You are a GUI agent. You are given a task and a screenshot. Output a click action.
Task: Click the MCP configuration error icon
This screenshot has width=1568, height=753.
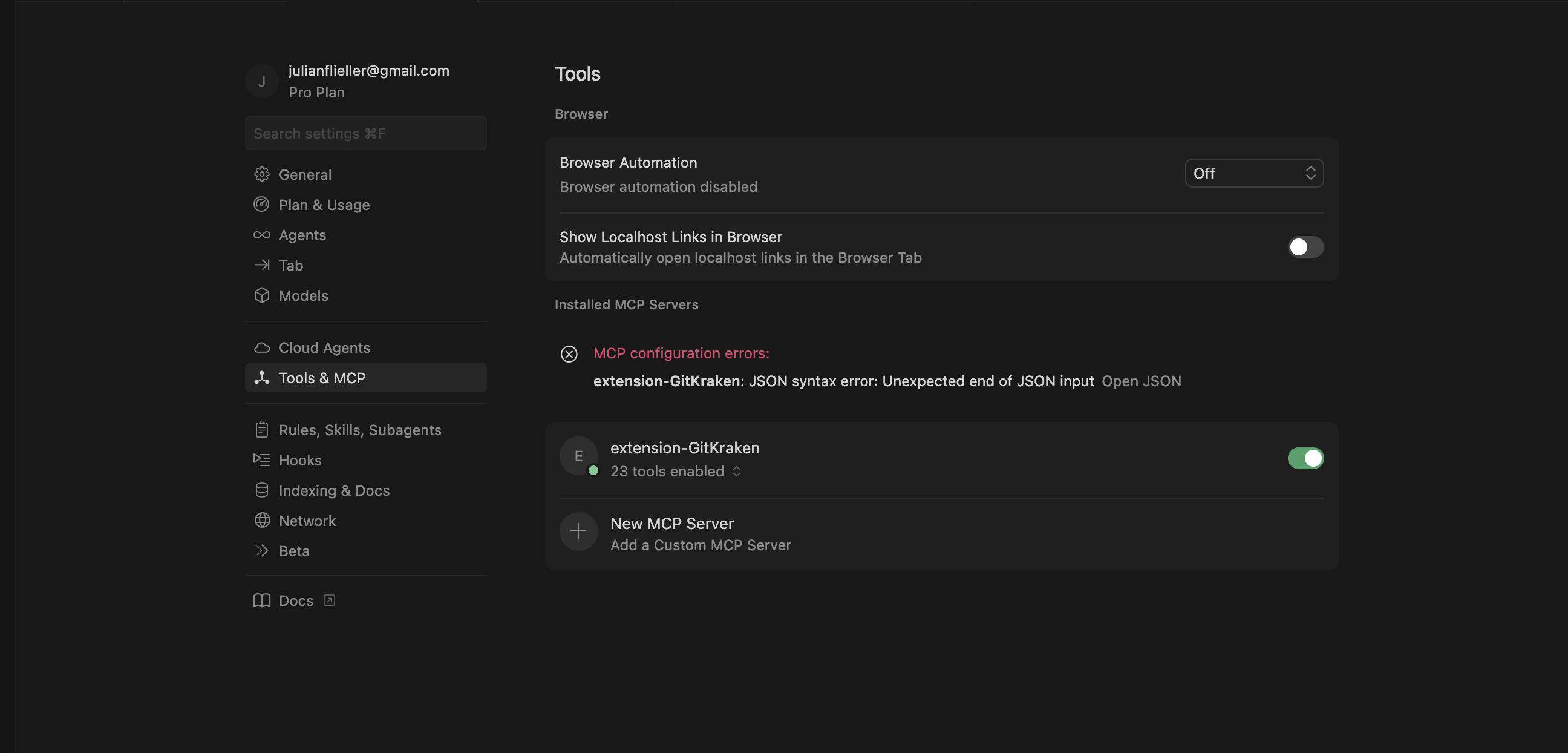[x=569, y=355]
